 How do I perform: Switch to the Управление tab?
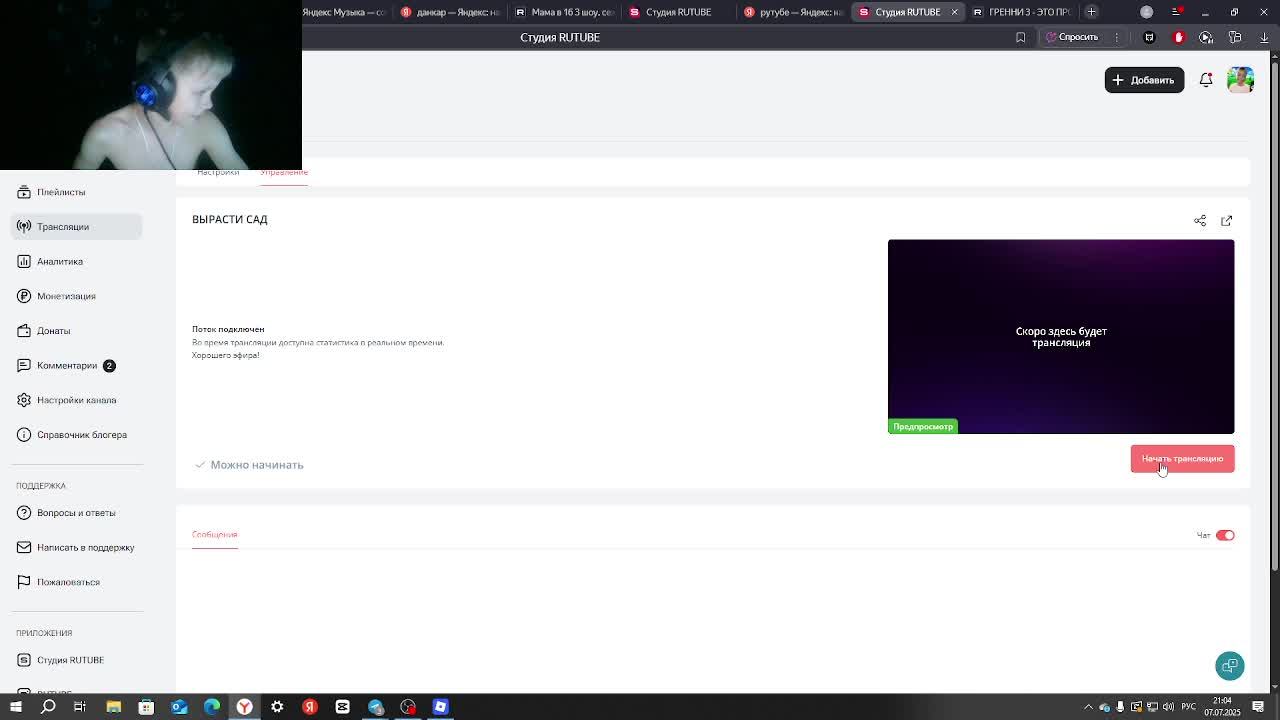pos(284,172)
